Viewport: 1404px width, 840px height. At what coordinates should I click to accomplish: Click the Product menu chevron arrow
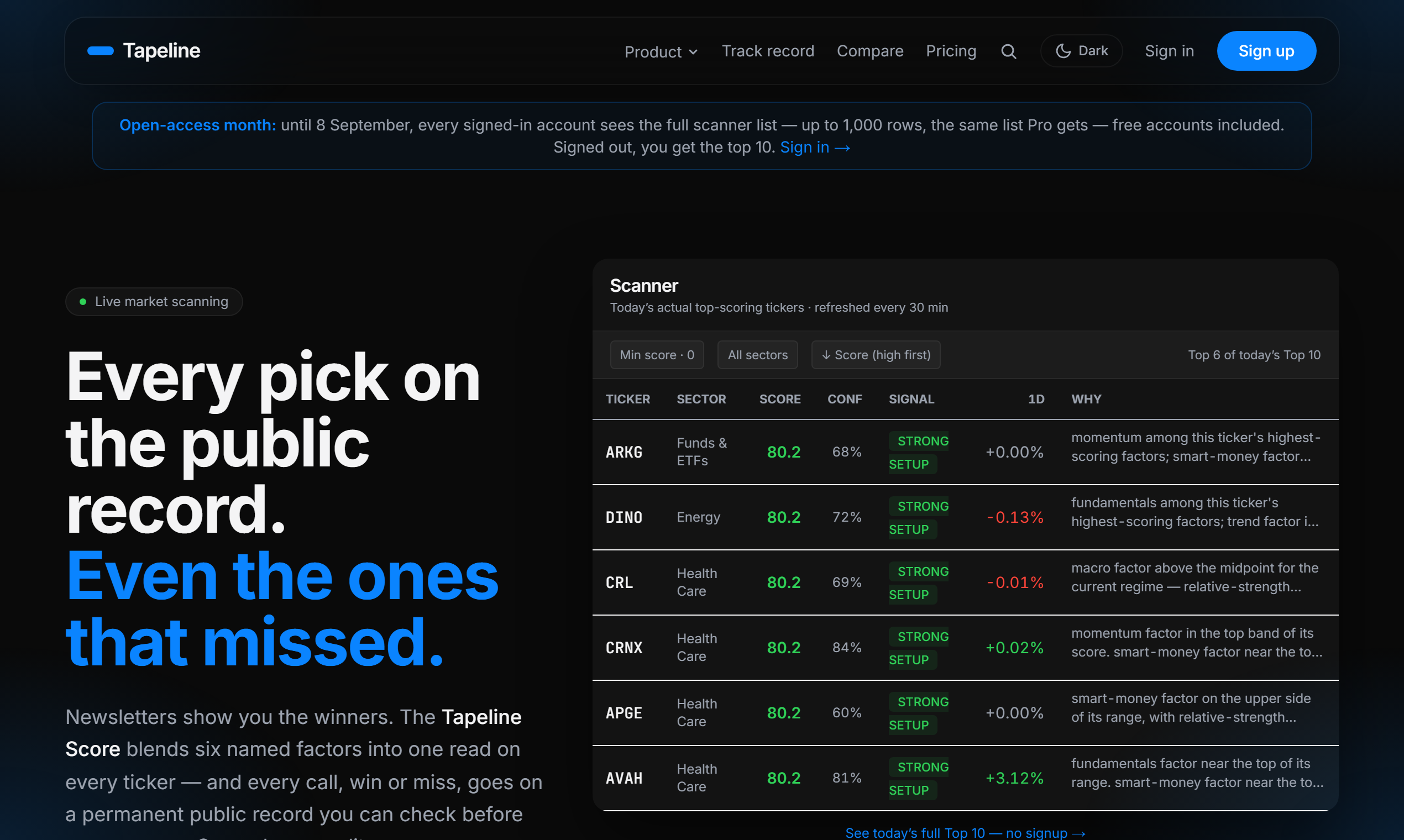point(693,52)
